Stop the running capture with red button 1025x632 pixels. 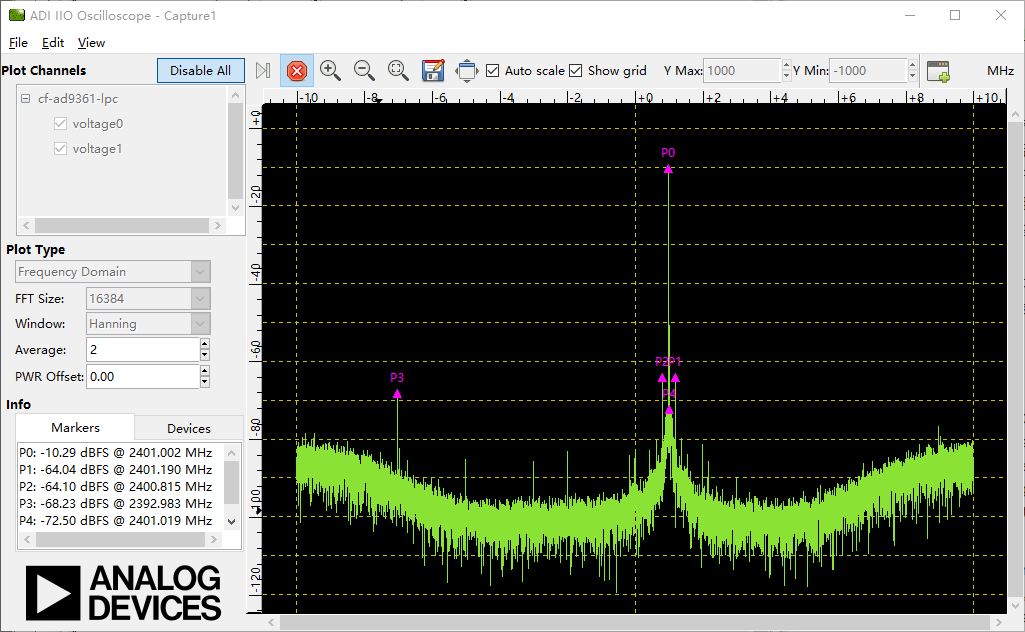(x=297, y=71)
